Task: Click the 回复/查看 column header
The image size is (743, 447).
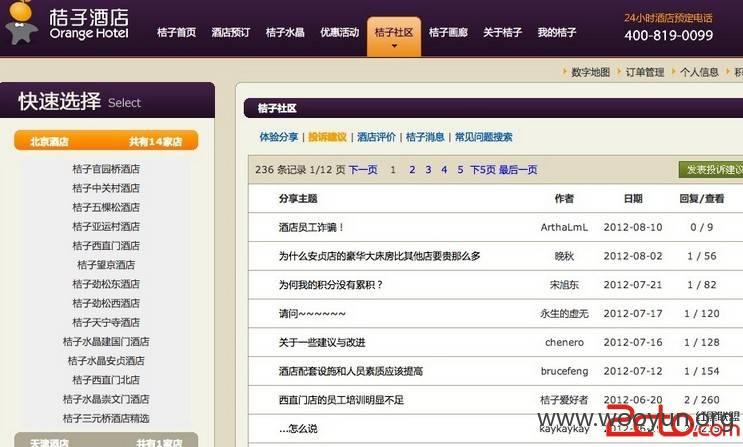Action: (x=702, y=199)
